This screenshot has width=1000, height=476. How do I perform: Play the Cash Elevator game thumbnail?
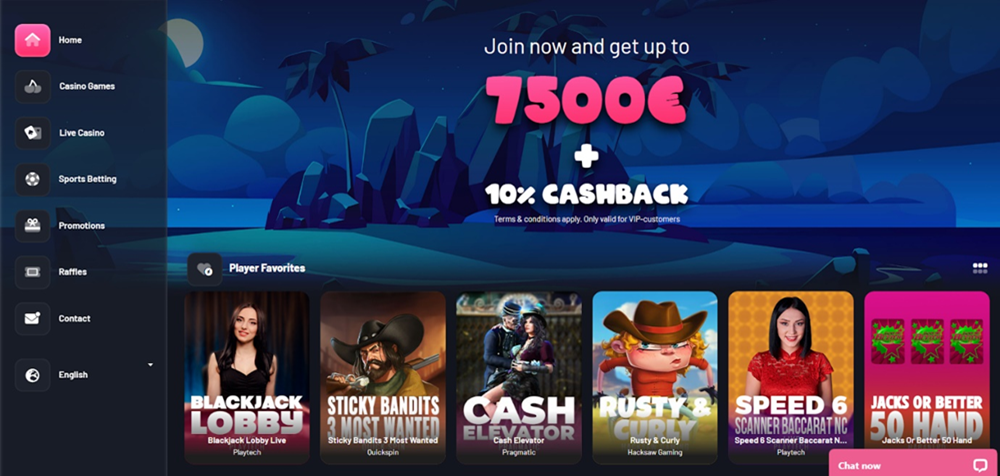tap(518, 377)
